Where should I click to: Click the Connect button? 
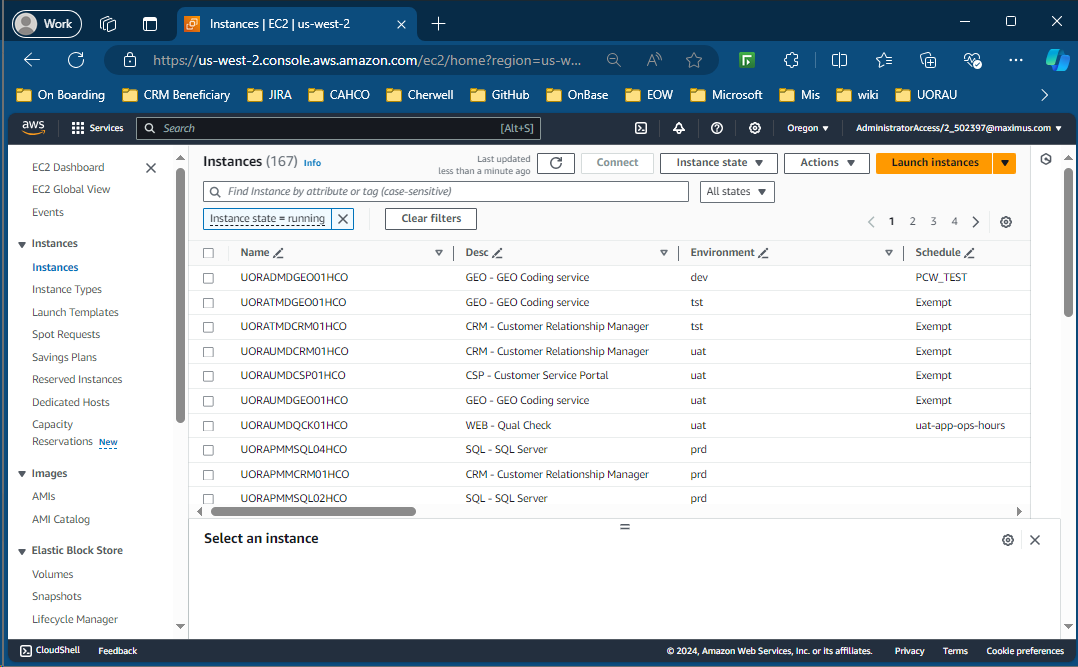click(x=617, y=163)
